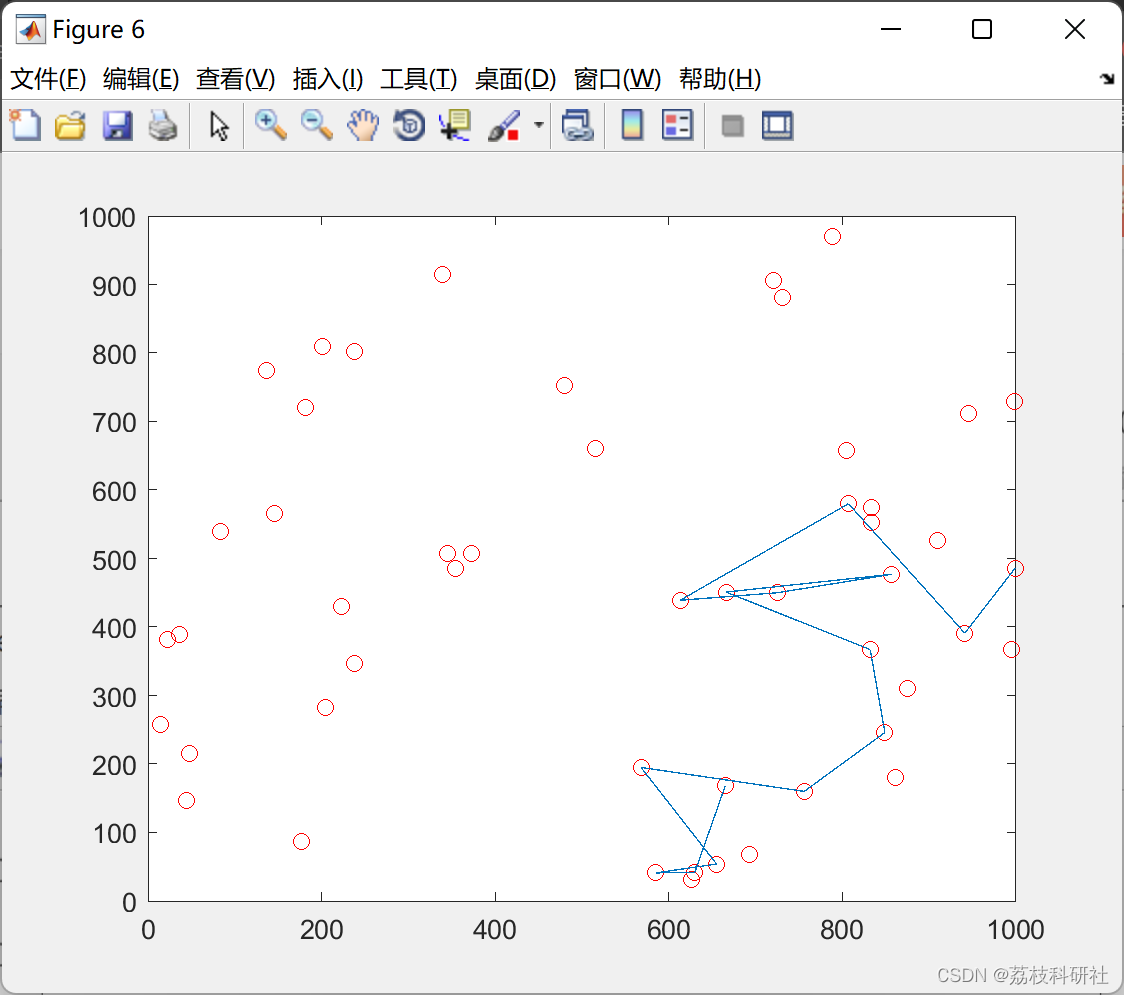Expand the Brush color dropdown arrow
Image resolution: width=1124 pixels, height=995 pixels.
point(538,125)
